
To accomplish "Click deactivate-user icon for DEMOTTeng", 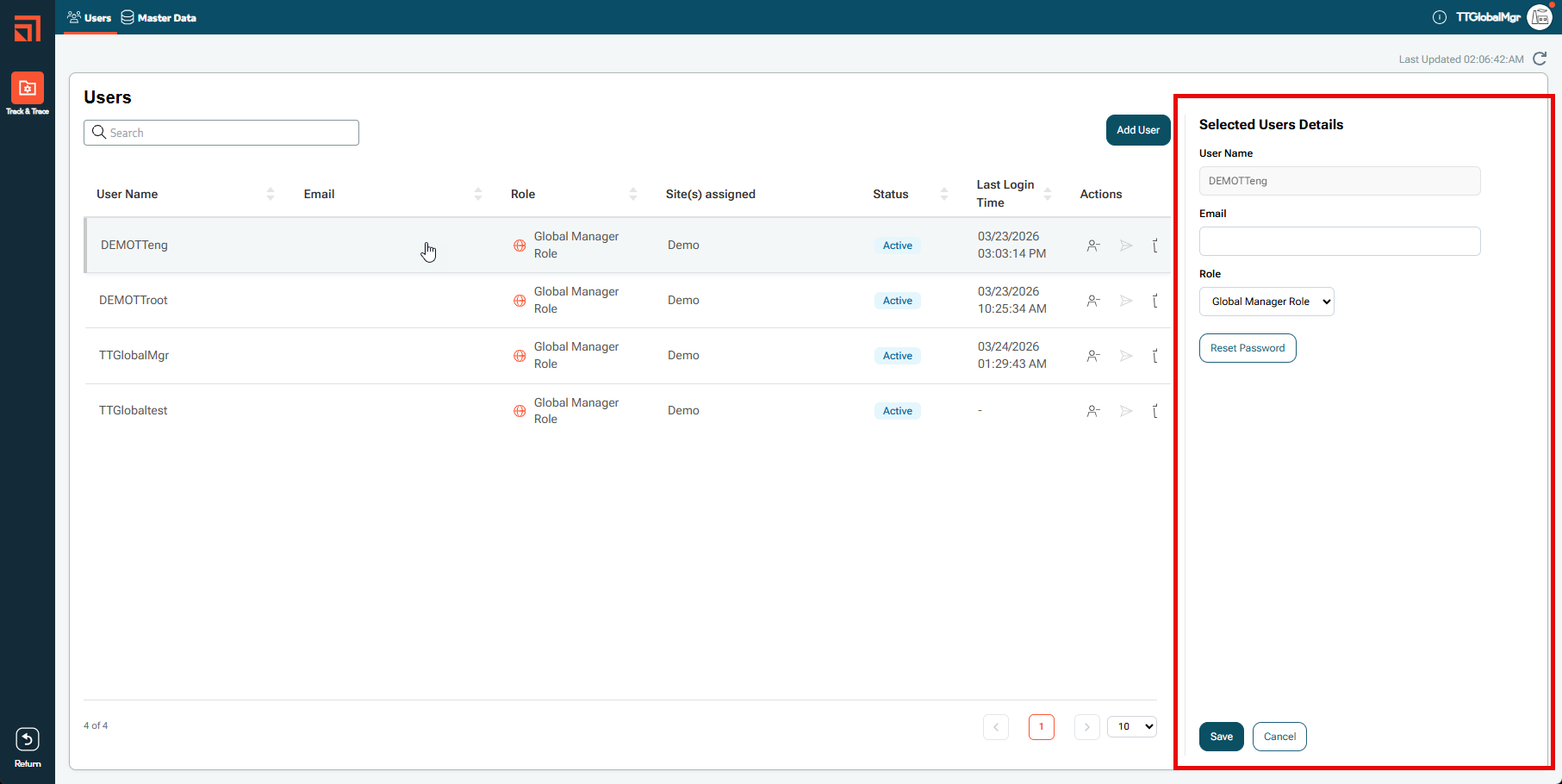I will [1093, 246].
